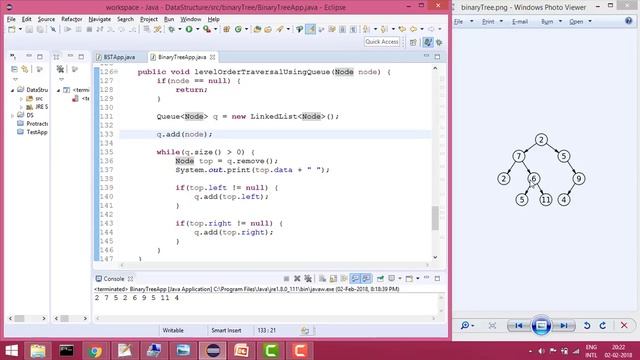Select the Debug perspective icon
640x360 pixels.
(x=439, y=42)
